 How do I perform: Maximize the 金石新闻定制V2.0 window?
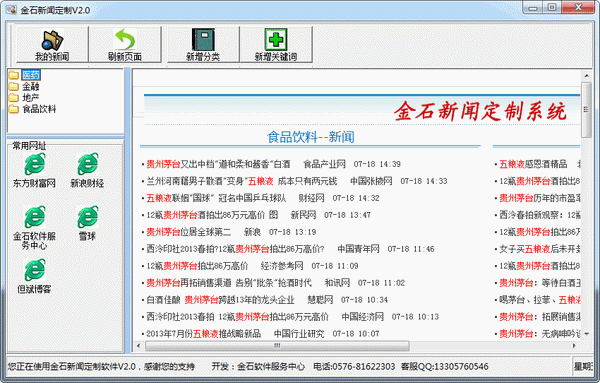pyautogui.click(x=552, y=8)
